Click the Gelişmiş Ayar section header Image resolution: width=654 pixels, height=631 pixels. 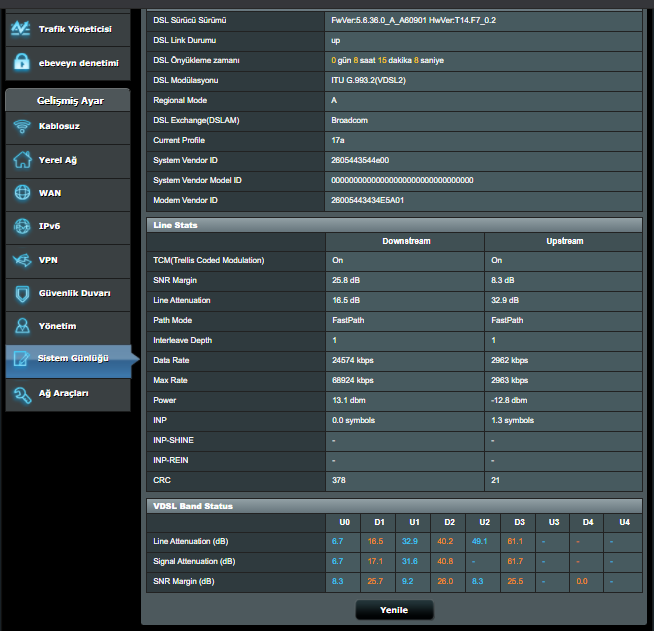(x=68, y=100)
